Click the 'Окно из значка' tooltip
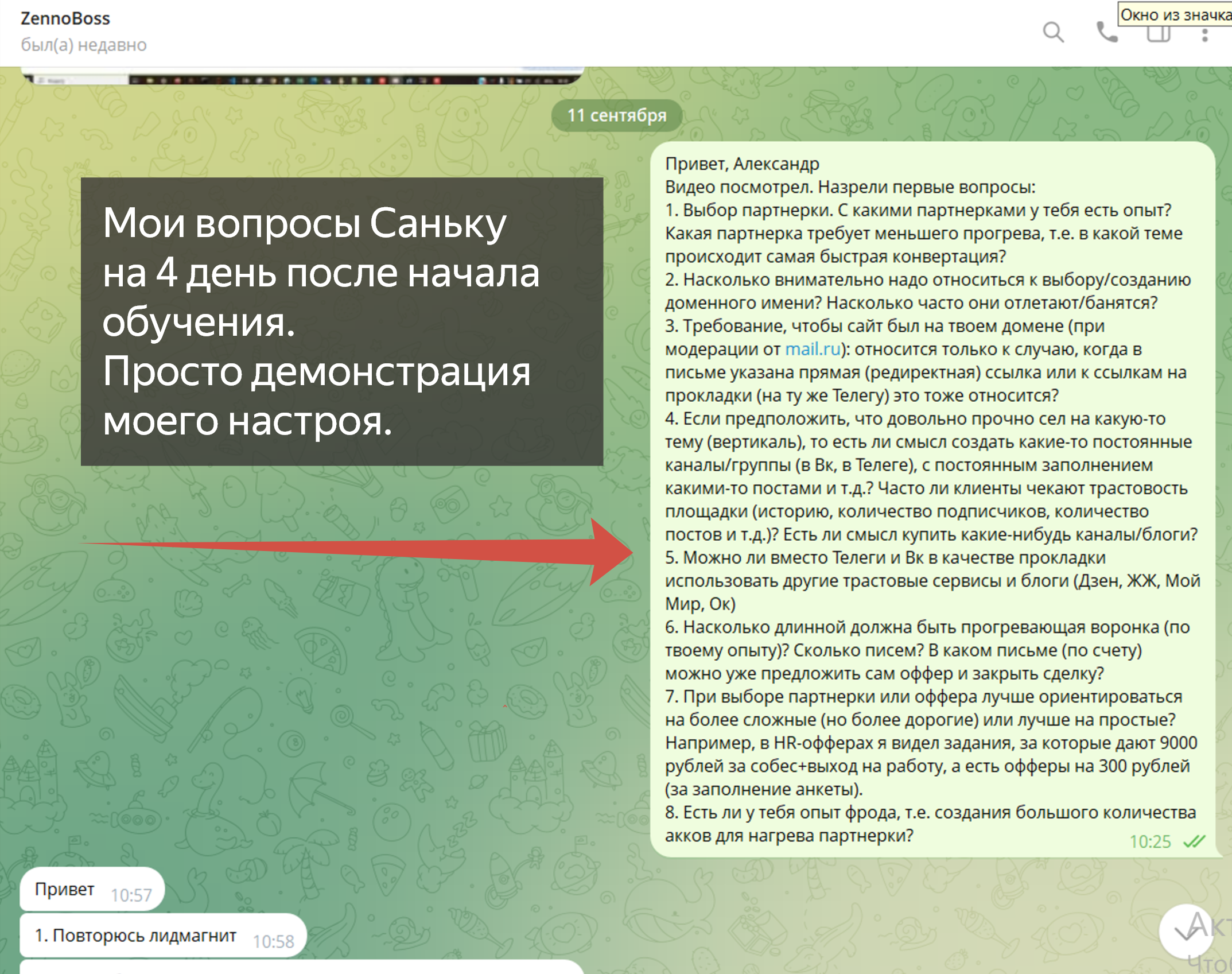1232x974 pixels. click(1175, 14)
